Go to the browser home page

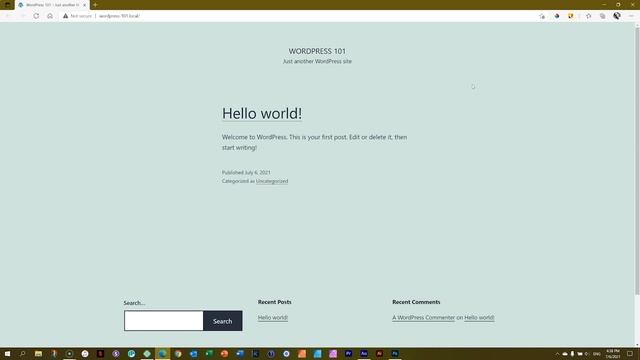(x=50, y=16)
